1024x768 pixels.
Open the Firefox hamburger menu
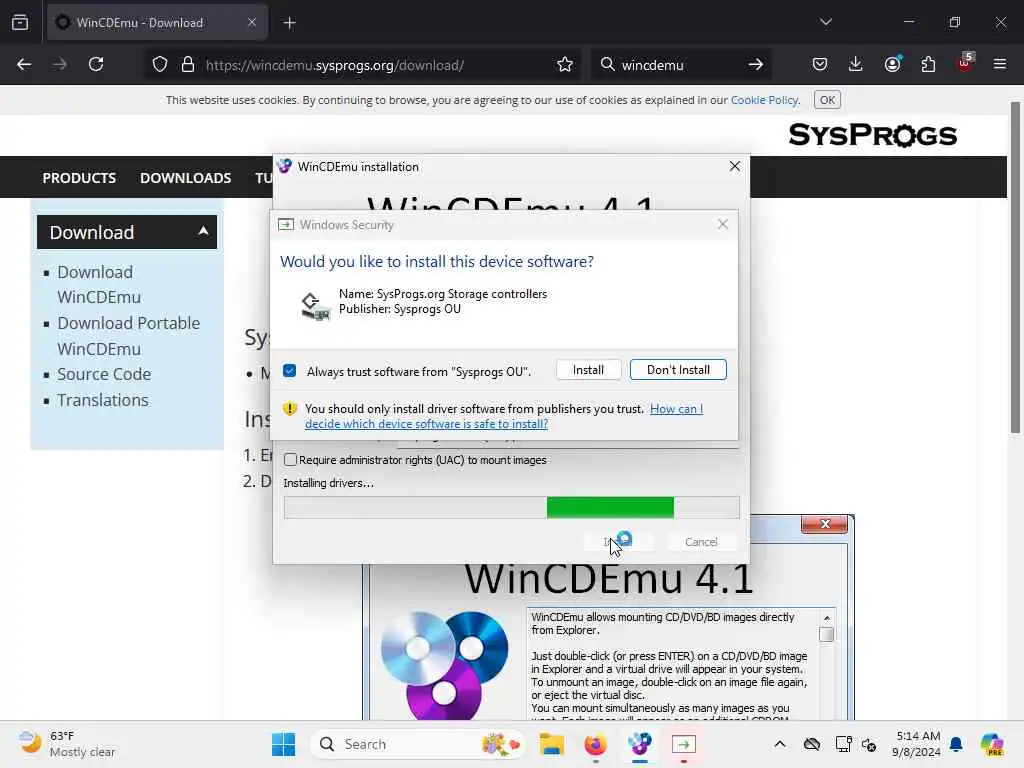point(1000,65)
